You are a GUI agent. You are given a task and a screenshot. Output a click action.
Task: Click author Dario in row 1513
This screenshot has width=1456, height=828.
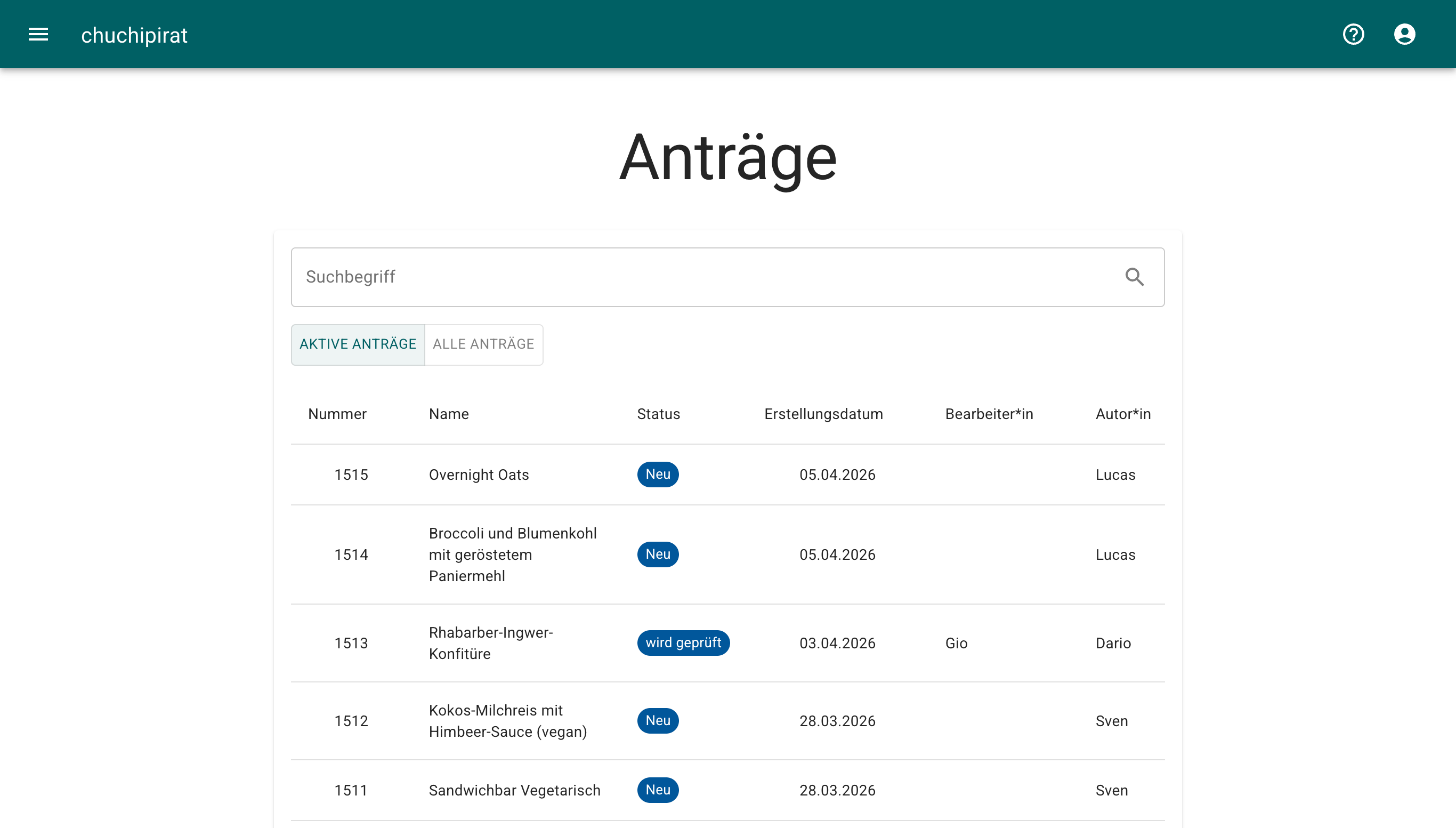click(x=1113, y=643)
